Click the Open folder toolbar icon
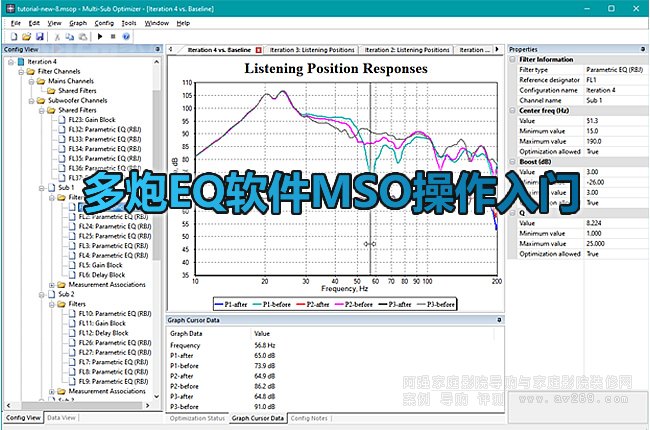650x430 pixels. tap(27, 37)
